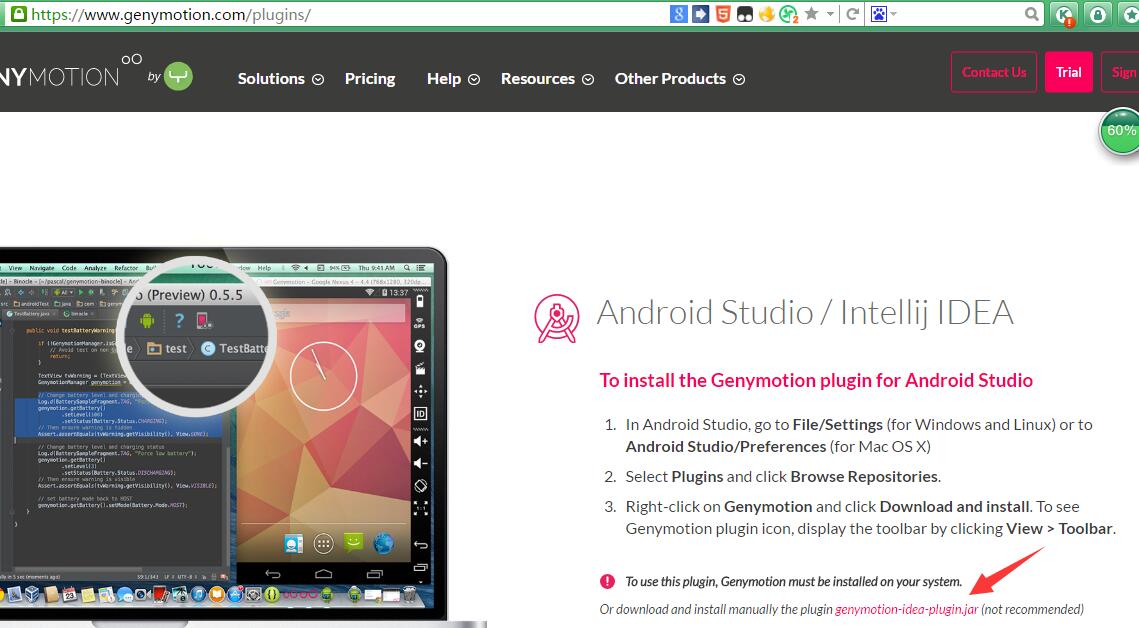
Task: Click the Baidu paw search engine icon
Action: [x=879, y=14]
